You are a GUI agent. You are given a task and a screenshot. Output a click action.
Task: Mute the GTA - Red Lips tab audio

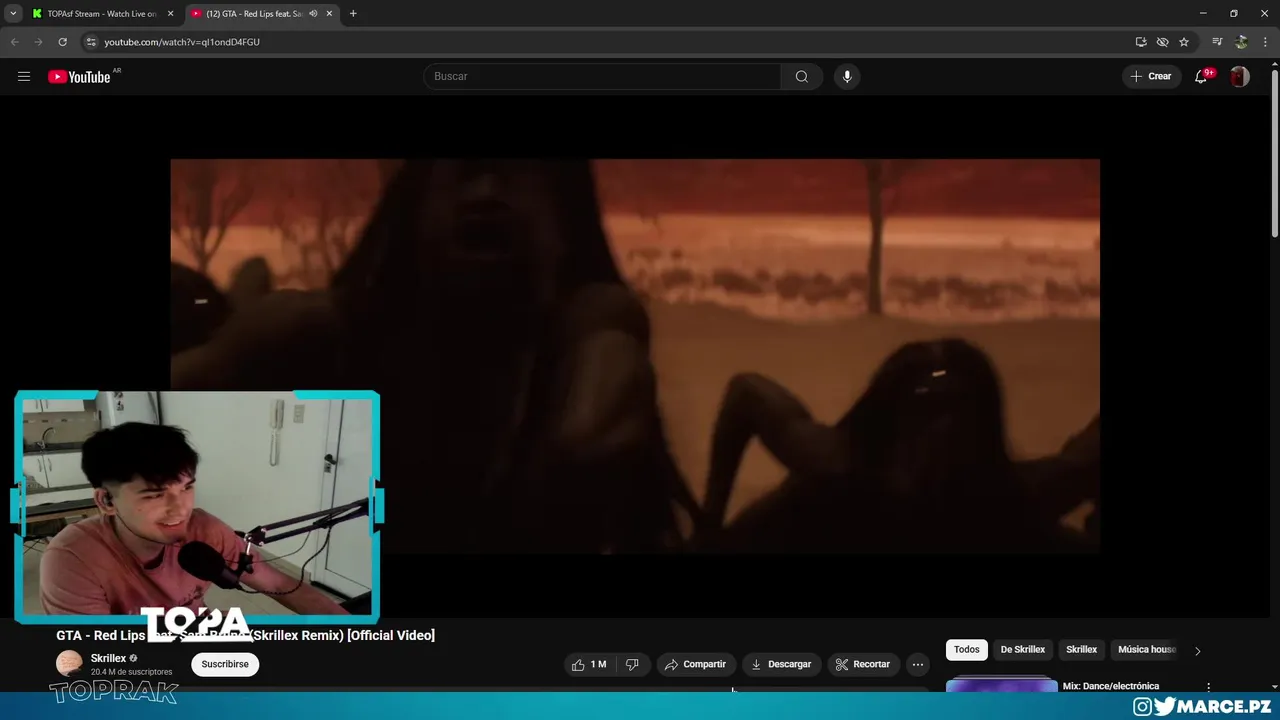point(313,14)
